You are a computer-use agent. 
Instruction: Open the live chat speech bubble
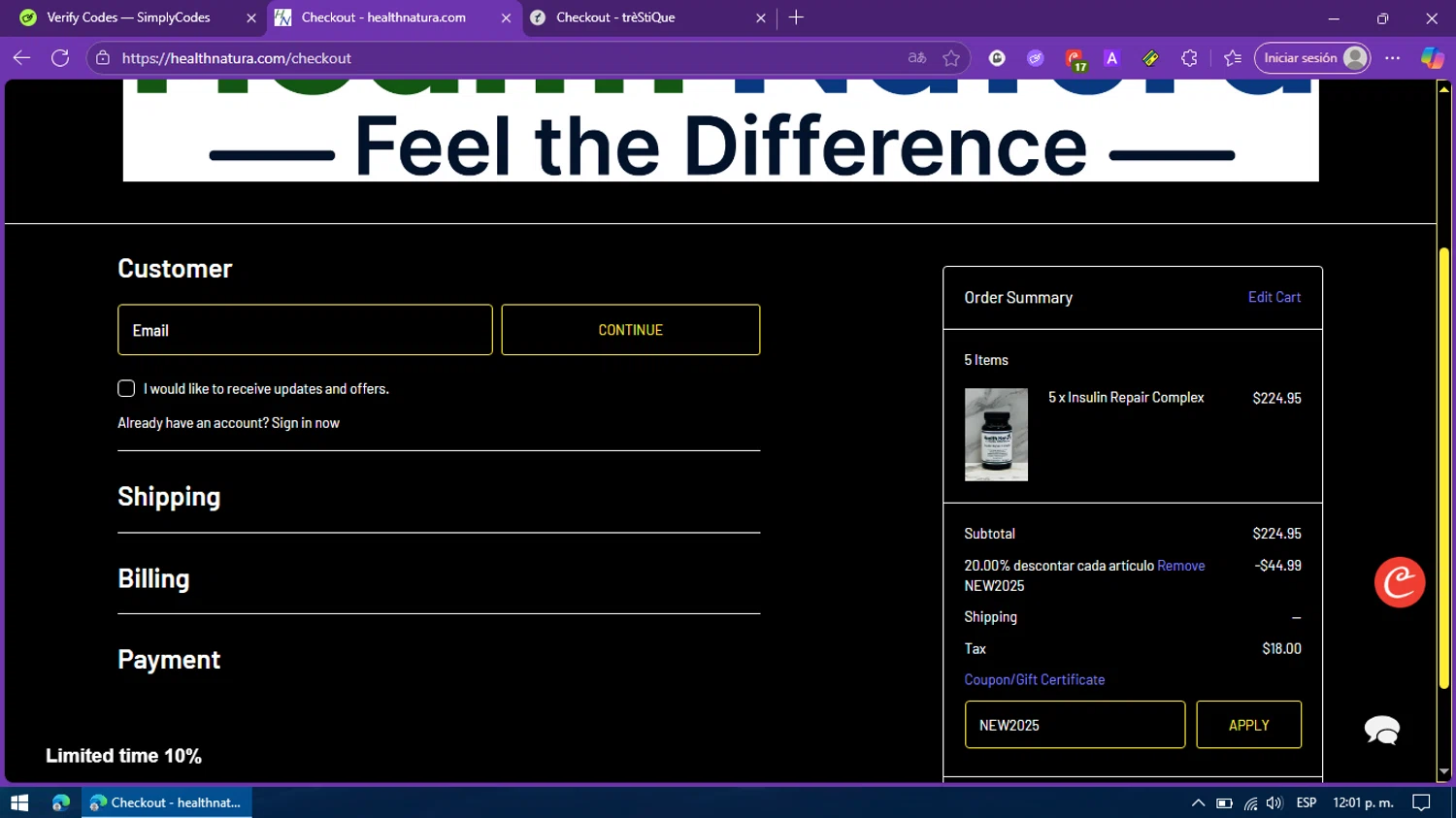1382,730
